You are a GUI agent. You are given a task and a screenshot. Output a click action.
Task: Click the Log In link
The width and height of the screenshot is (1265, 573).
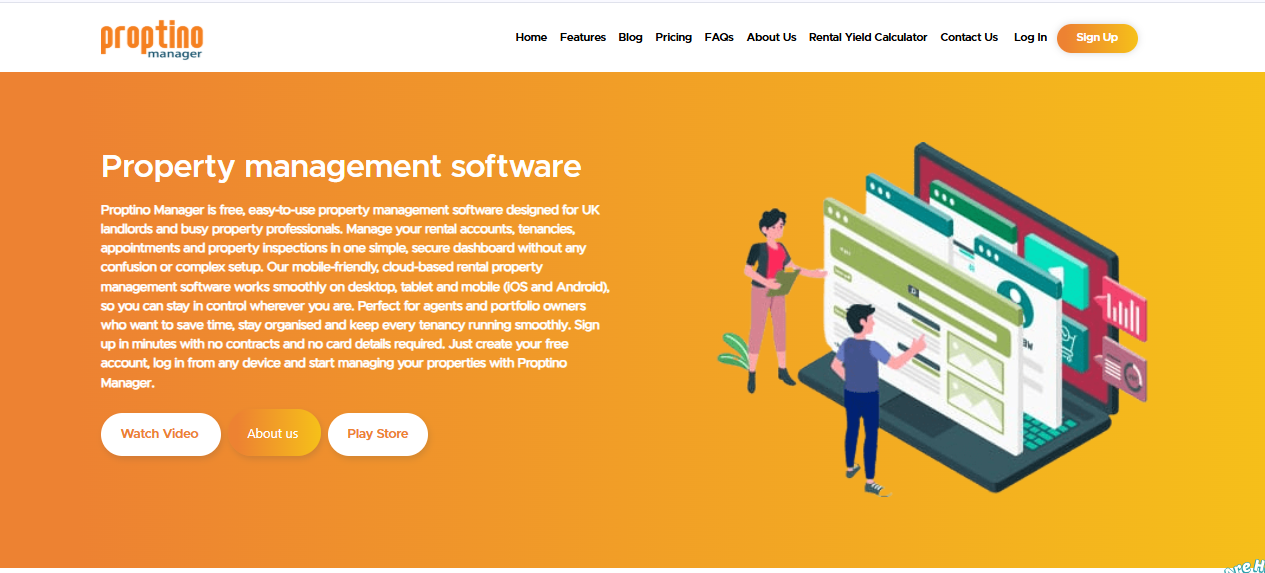(1030, 38)
